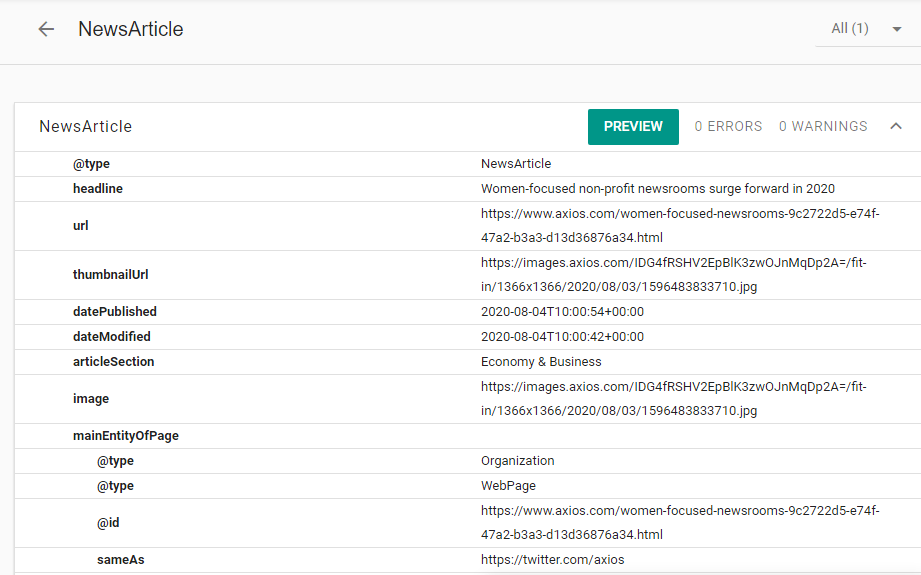Click the top-level @type NewsArticle row
This screenshot has height=575, width=921.
468,164
